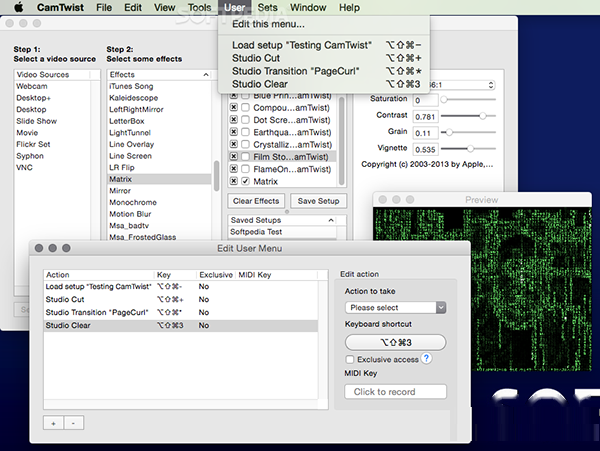This screenshot has width=600, height=451.
Task: Adjust the Grain slider
Action: pos(468,132)
